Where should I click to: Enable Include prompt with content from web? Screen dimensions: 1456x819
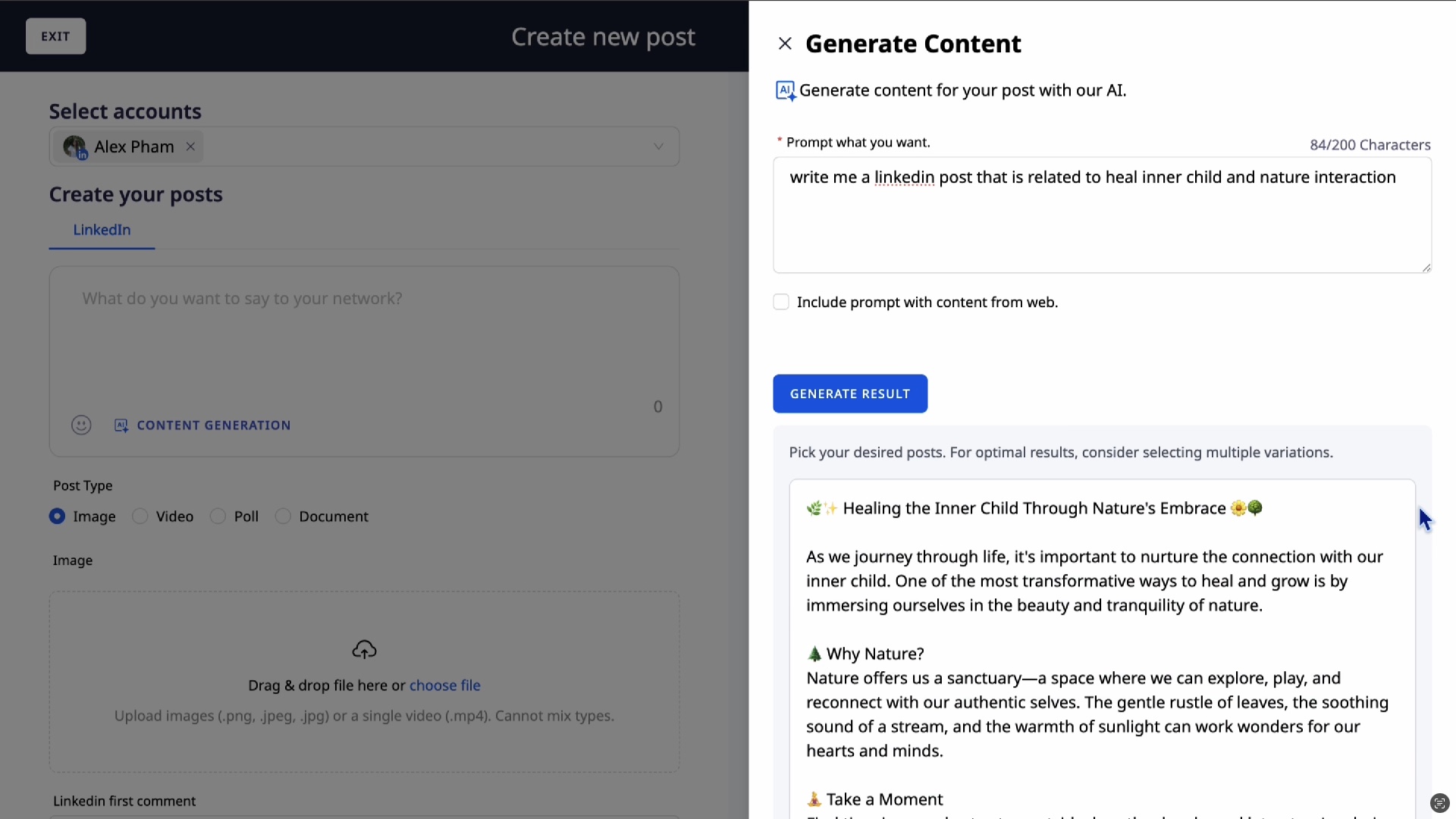pos(781,303)
